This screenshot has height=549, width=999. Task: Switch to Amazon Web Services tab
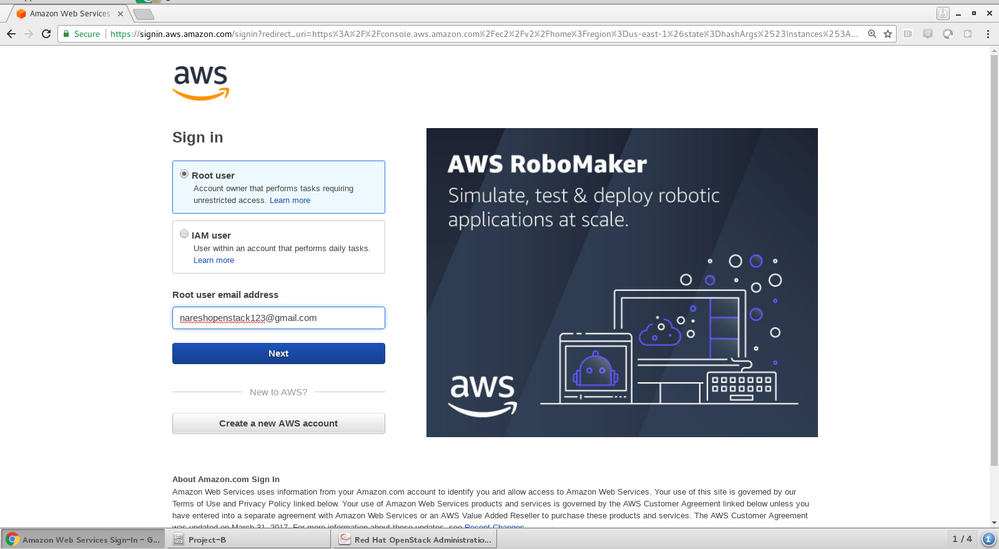[68, 14]
